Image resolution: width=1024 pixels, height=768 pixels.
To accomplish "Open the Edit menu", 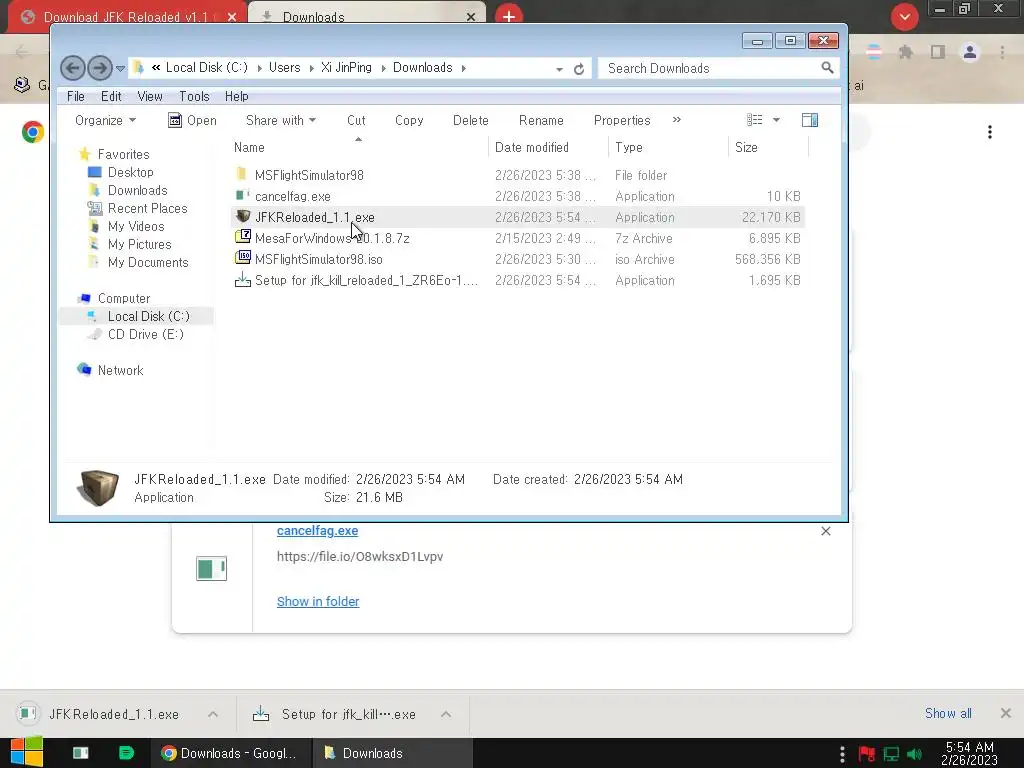I will point(111,96).
